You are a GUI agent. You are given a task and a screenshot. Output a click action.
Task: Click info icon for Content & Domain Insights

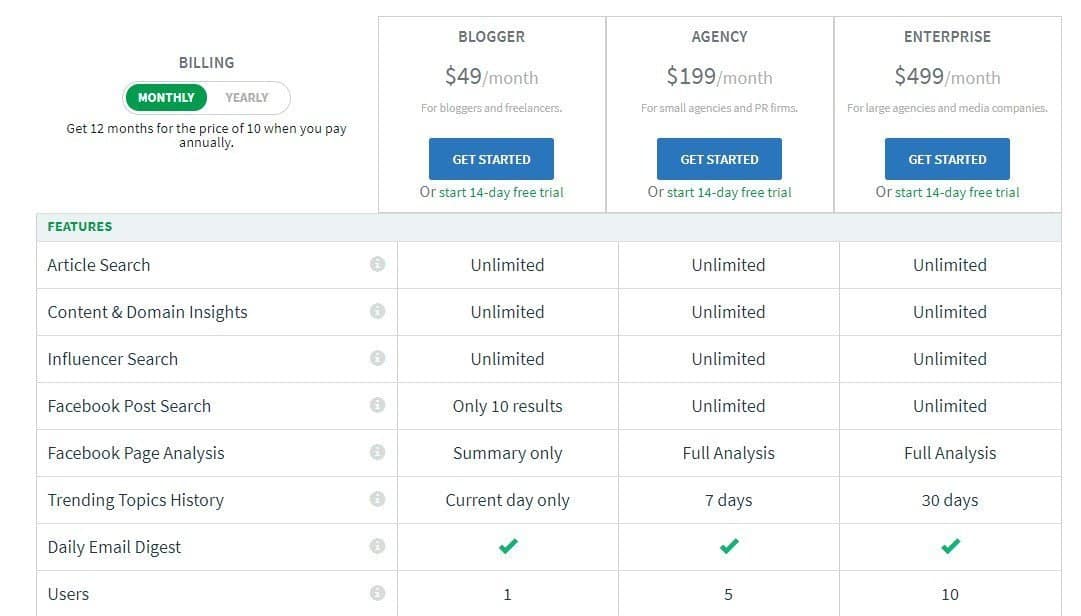(x=377, y=311)
